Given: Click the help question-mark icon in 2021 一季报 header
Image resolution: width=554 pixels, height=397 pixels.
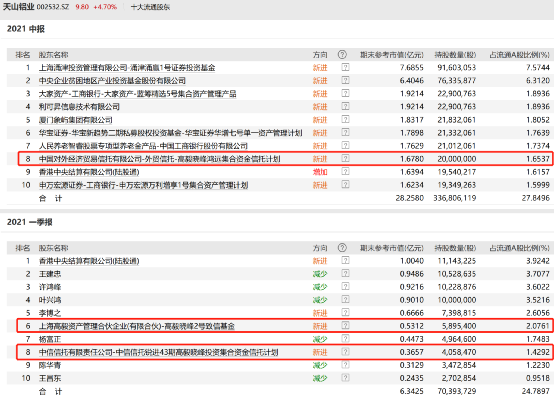Looking at the screenshot, I should click(x=342, y=248).
